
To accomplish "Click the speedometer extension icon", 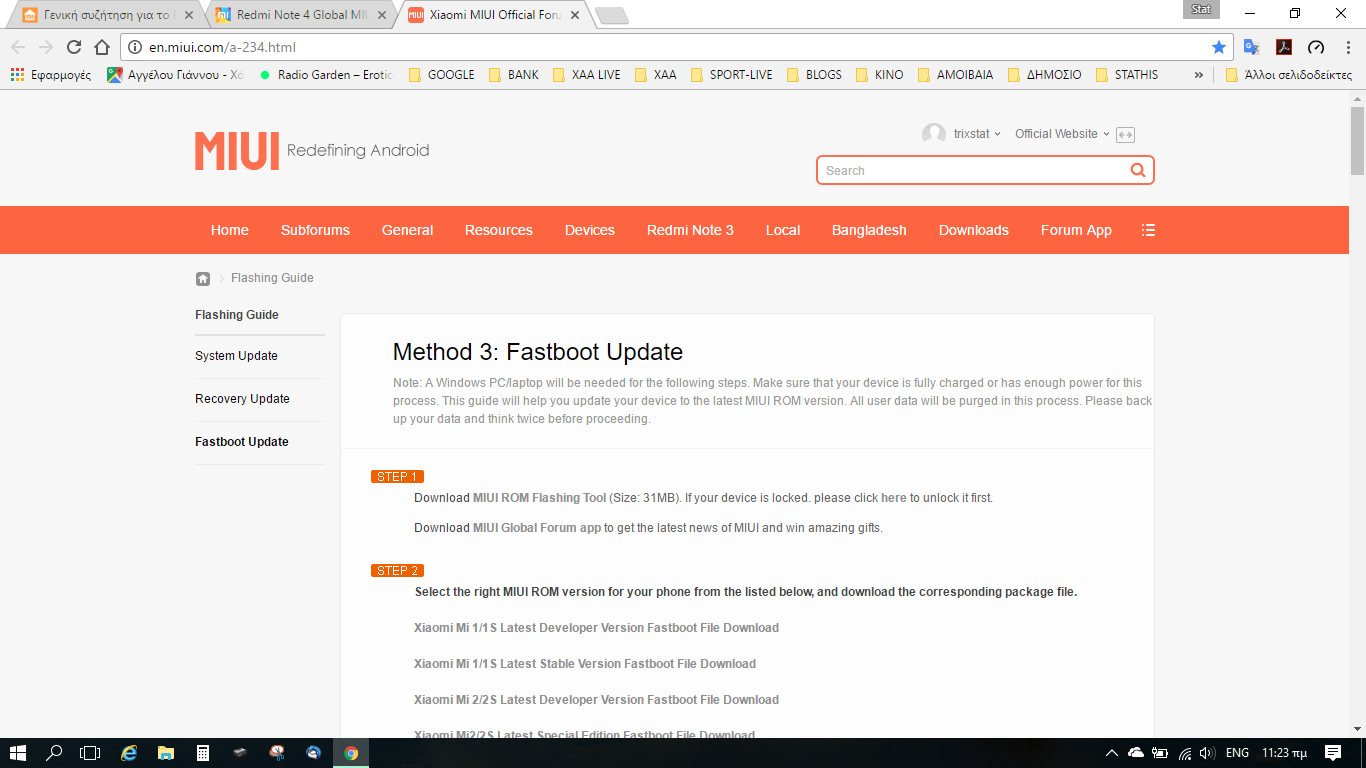I will (x=1316, y=47).
